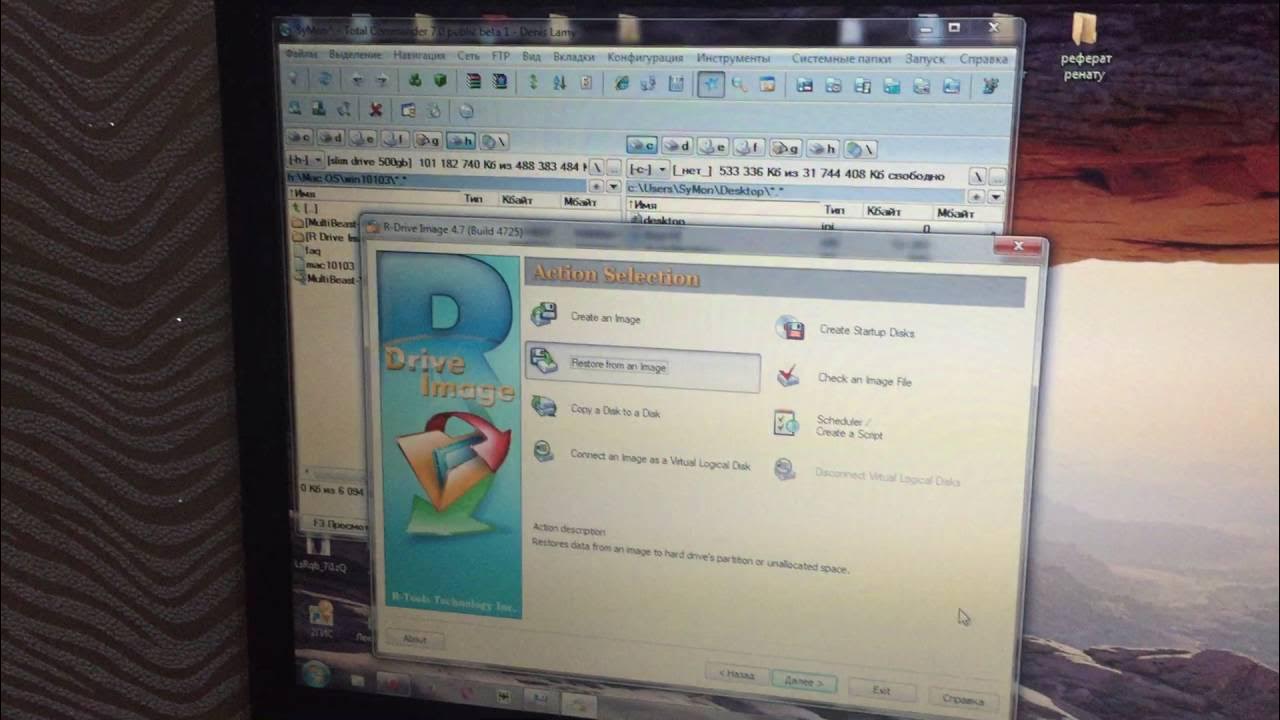
Task: Select drive h in the left panel drive bar
Action: (461, 141)
